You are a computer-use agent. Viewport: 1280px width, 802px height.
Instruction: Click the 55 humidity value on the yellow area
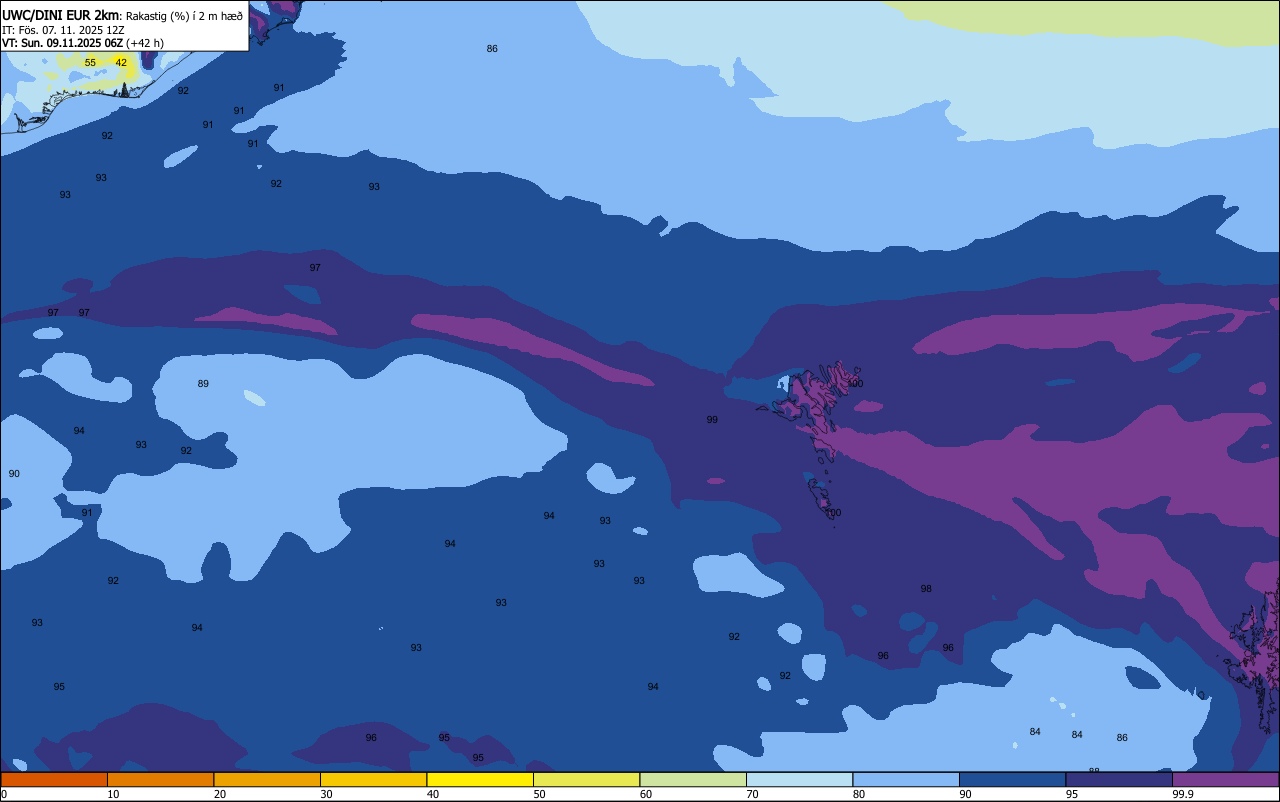pos(90,62)
